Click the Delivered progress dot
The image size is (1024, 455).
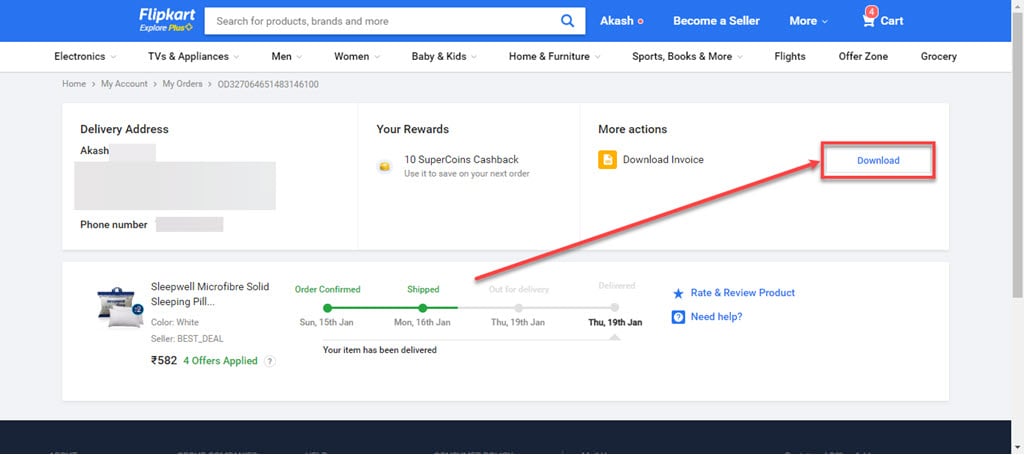tap(615, 307)
